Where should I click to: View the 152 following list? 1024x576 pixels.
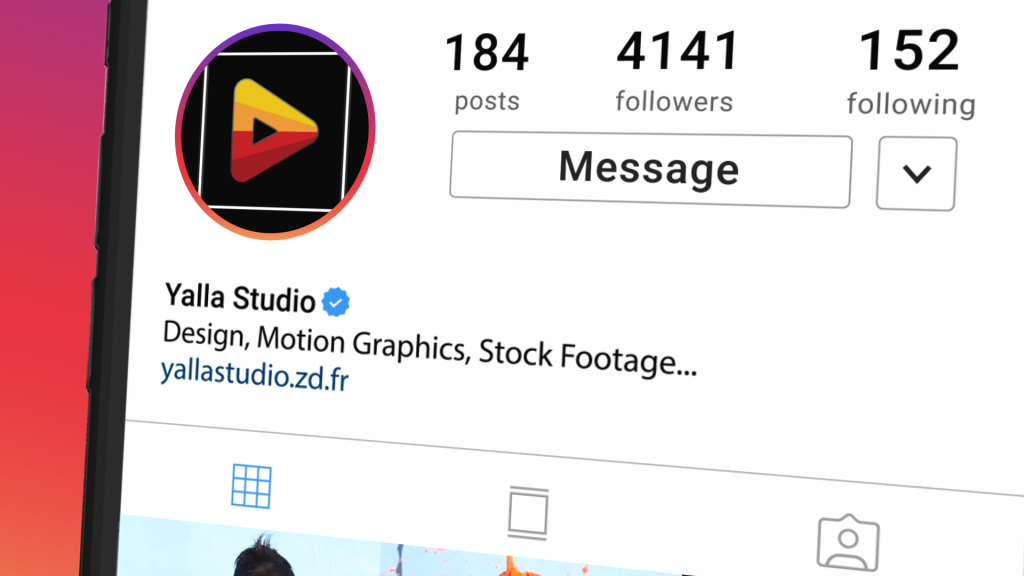point(909,50)
